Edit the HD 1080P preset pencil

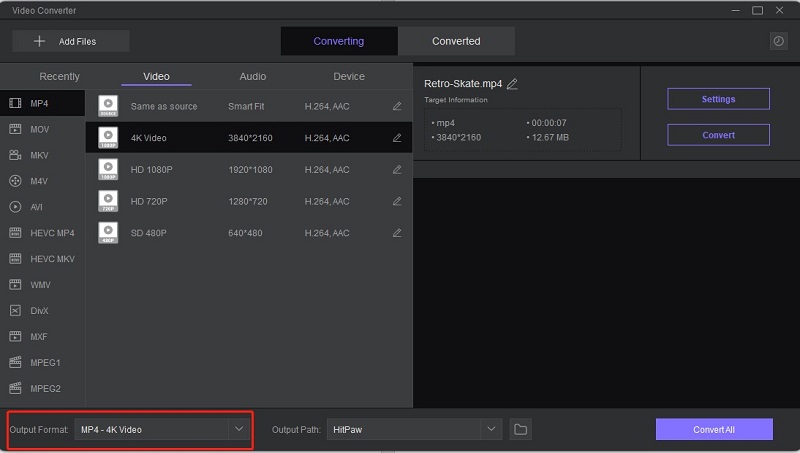(x=397, y=169)
